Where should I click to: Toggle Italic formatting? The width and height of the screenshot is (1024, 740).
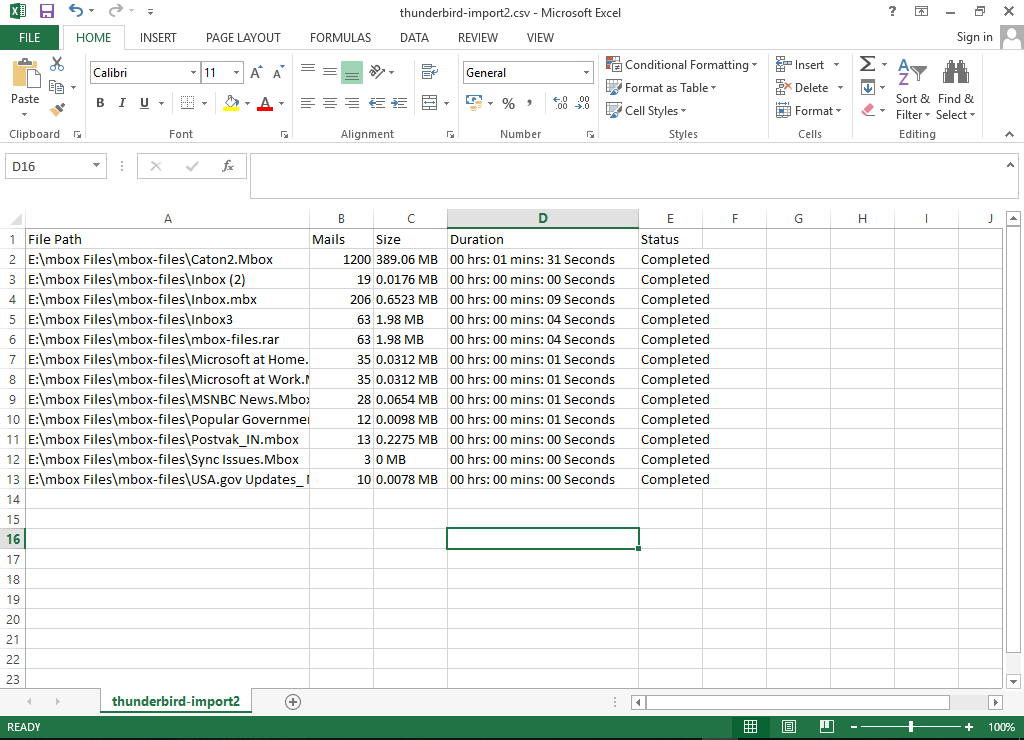click(x=122, y=103)
